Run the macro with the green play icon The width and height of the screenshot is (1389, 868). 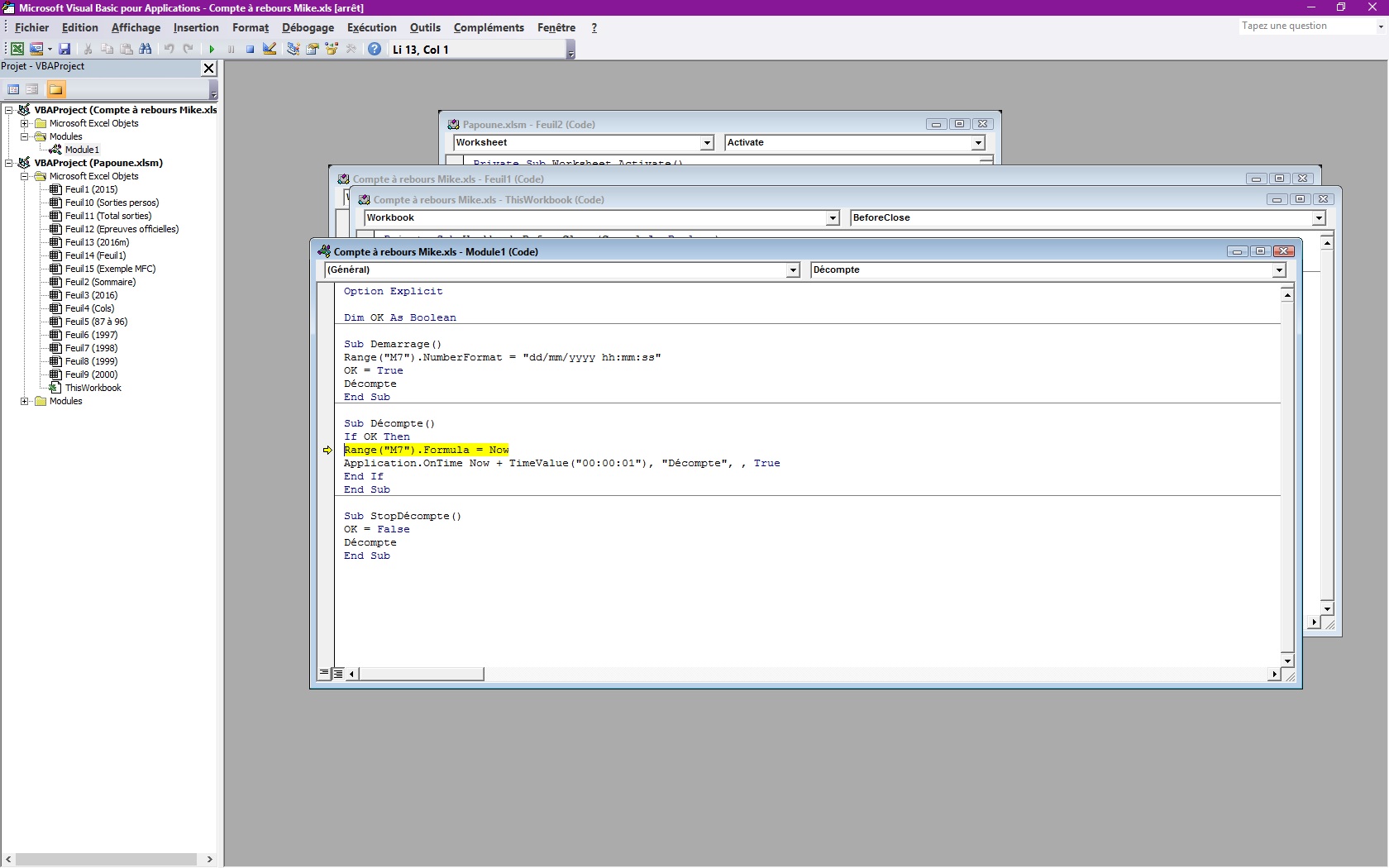pyautogui.click(x=212, y=49)
